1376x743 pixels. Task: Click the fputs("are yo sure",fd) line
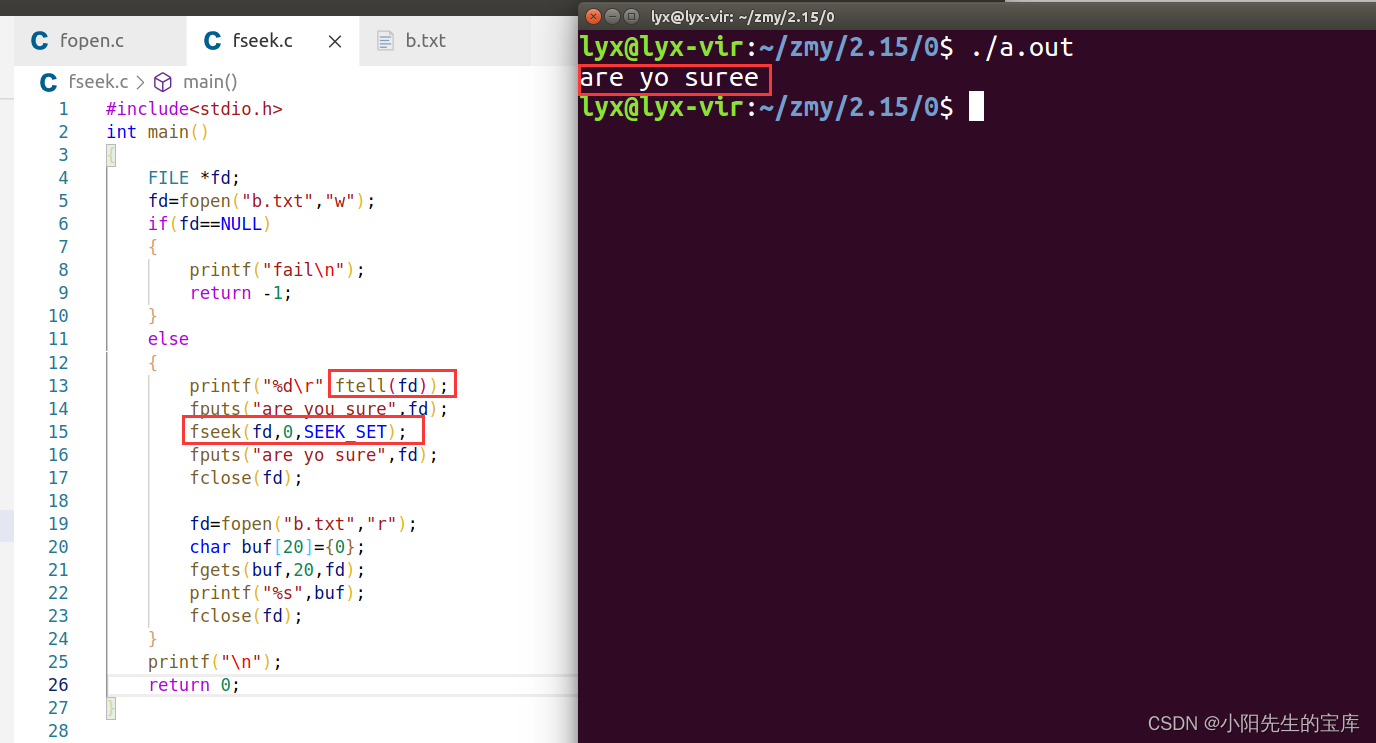coord(314,454)
